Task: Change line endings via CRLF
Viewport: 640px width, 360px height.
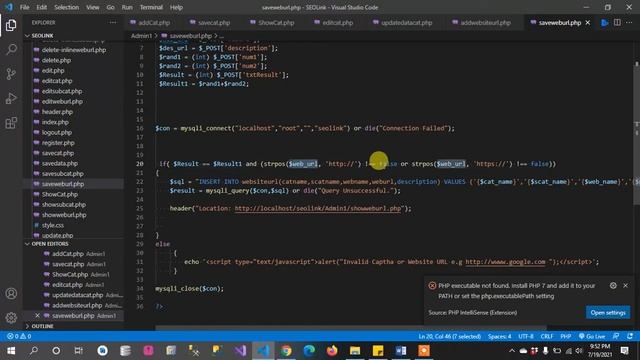Action: click(547, 336)
